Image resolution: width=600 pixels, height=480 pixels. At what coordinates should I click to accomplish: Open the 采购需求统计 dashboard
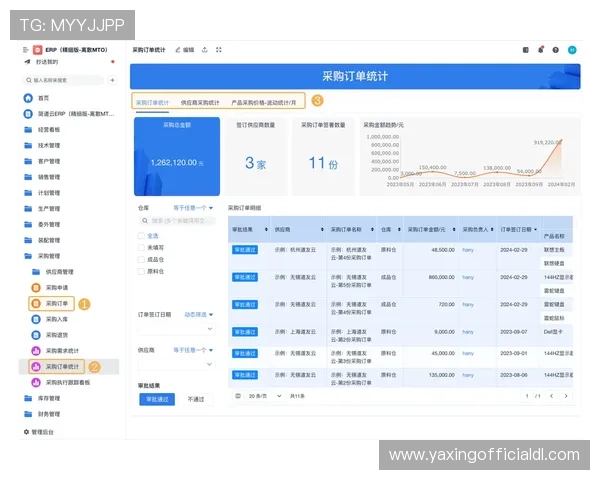tap(55, 351)
